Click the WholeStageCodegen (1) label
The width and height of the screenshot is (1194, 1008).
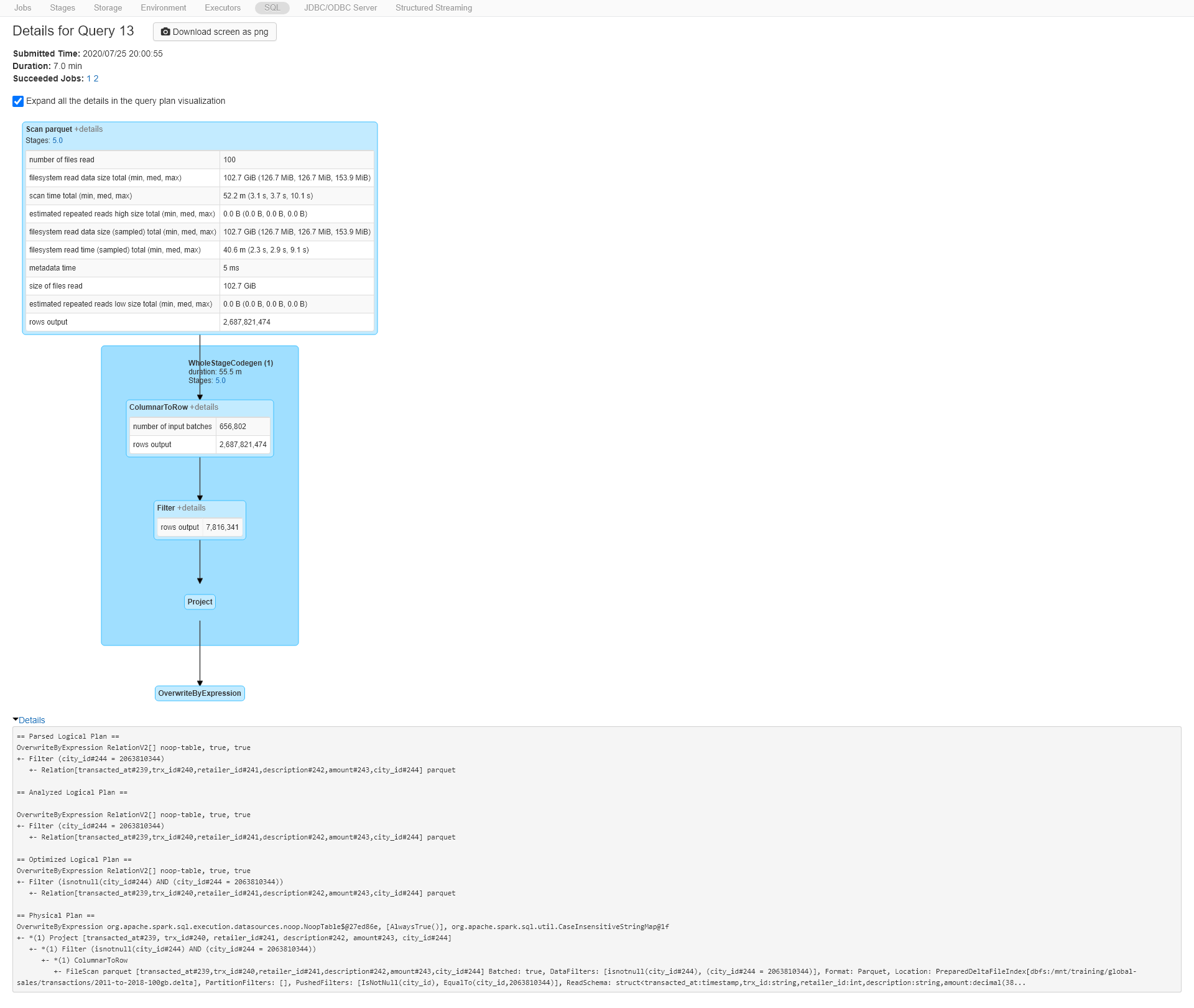coord(231,363)
